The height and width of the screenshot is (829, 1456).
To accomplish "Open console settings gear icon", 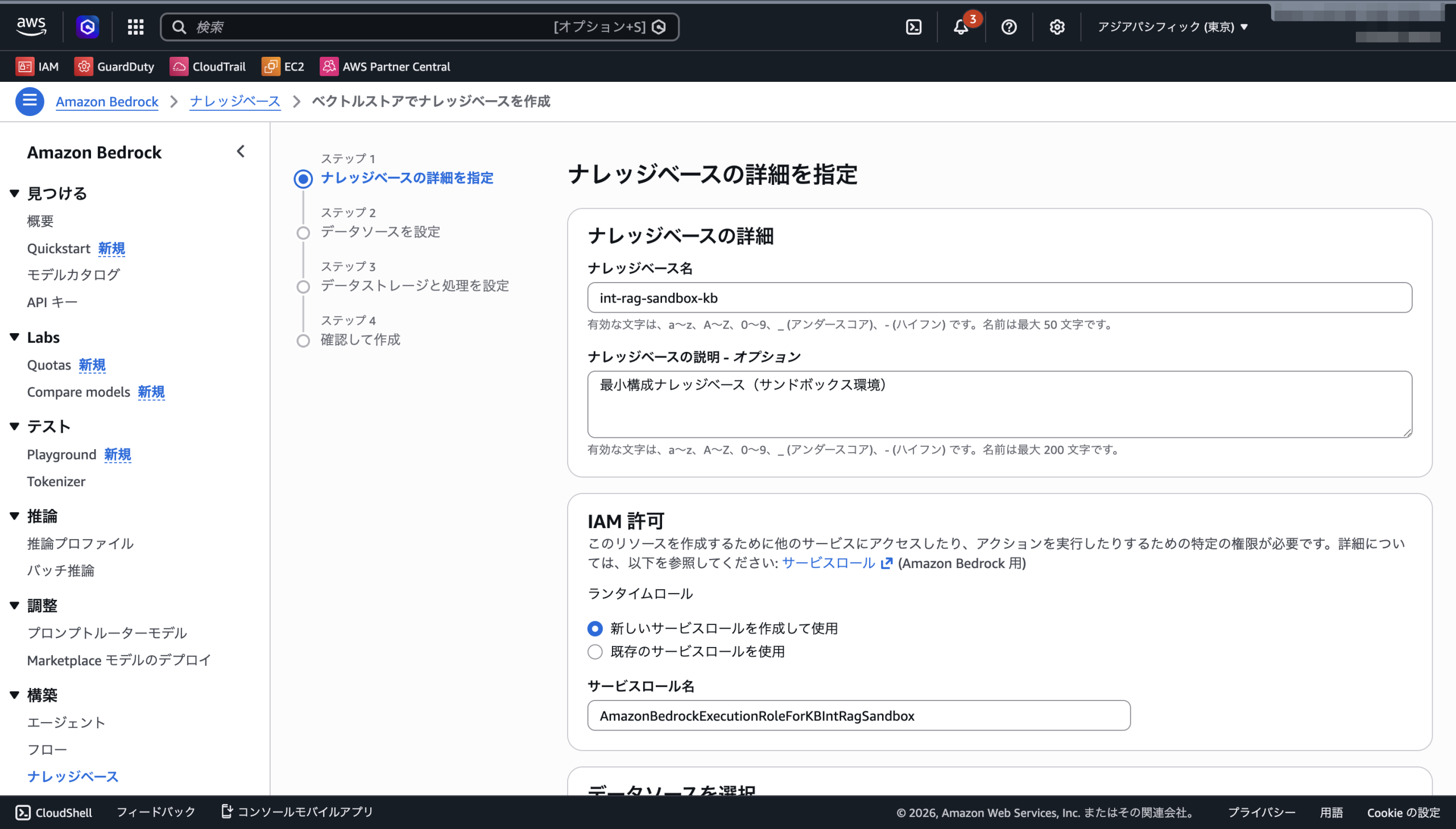I will point(1057,27).
